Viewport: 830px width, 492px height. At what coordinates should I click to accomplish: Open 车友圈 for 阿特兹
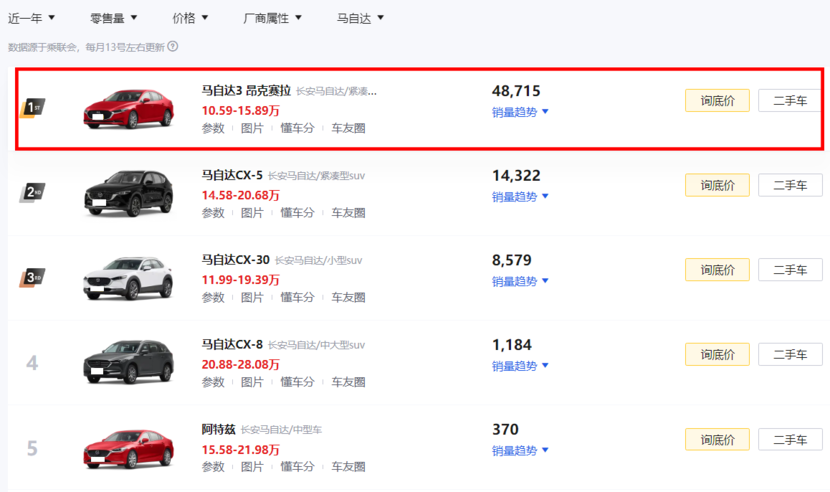348,467
